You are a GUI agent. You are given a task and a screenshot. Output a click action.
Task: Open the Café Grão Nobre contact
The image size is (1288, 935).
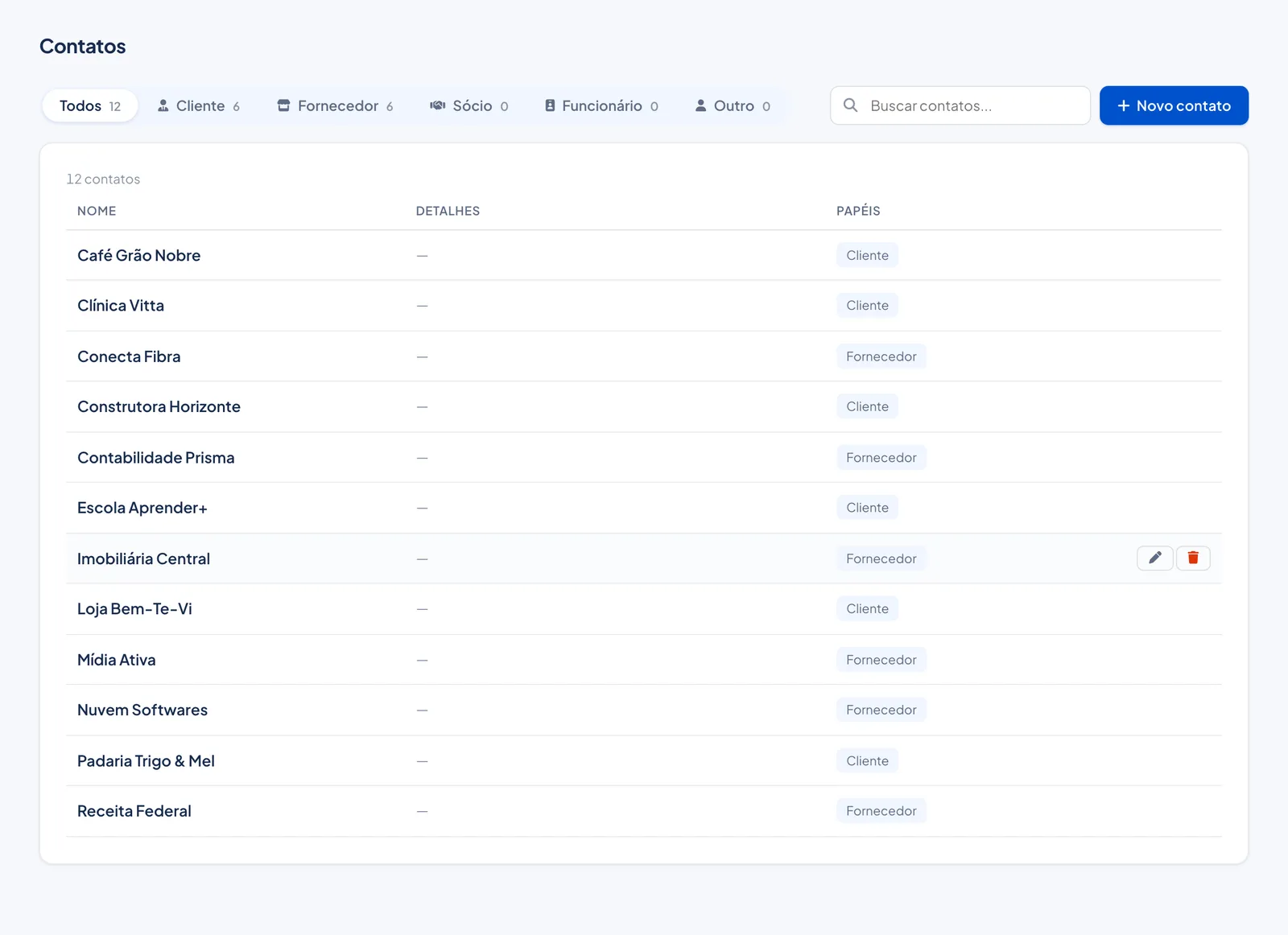point(138,255)
